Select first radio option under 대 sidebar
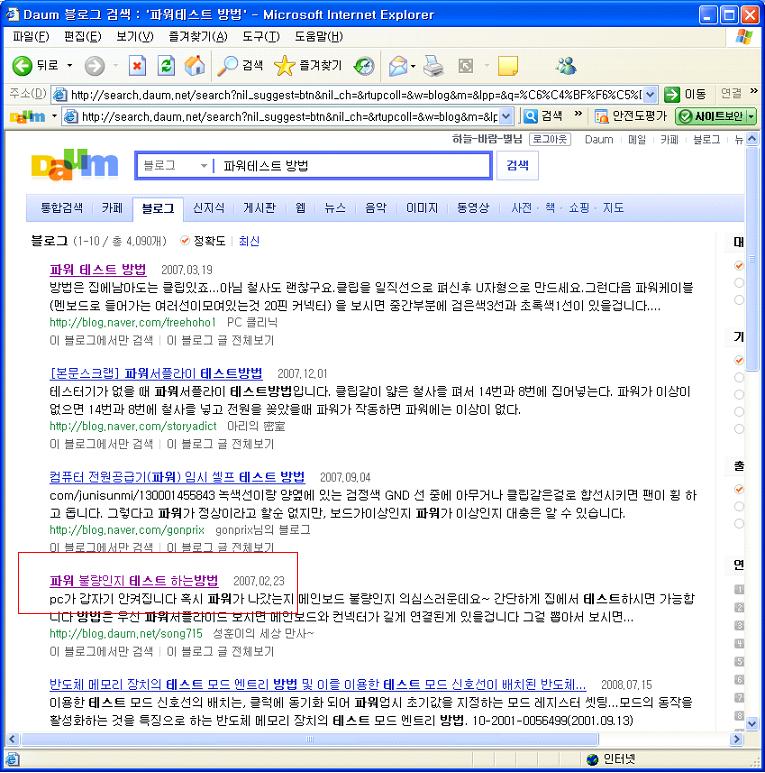 [738, 266]
